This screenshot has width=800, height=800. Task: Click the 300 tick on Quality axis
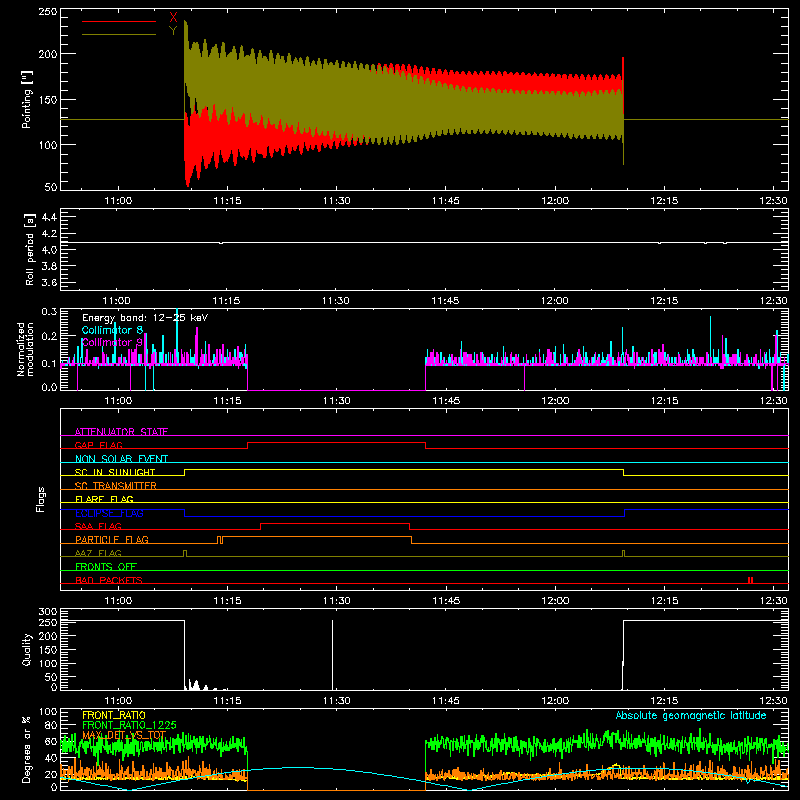[48, 612]
